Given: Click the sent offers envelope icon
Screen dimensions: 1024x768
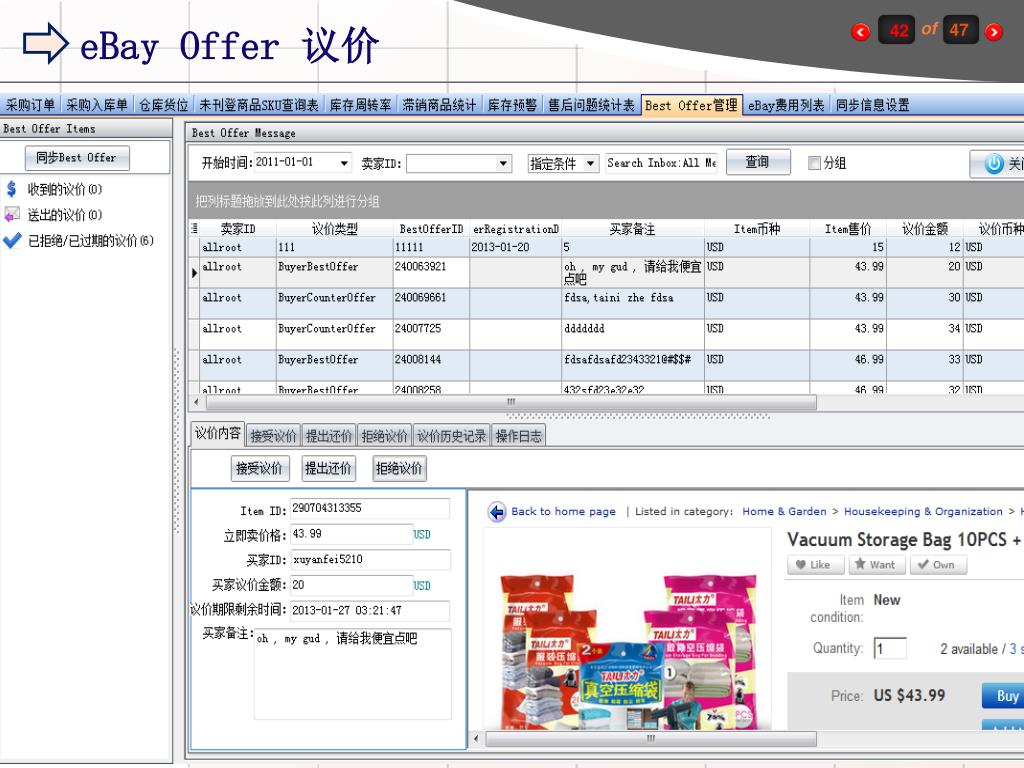Looking at the screenshot, I should coord(12,214).
